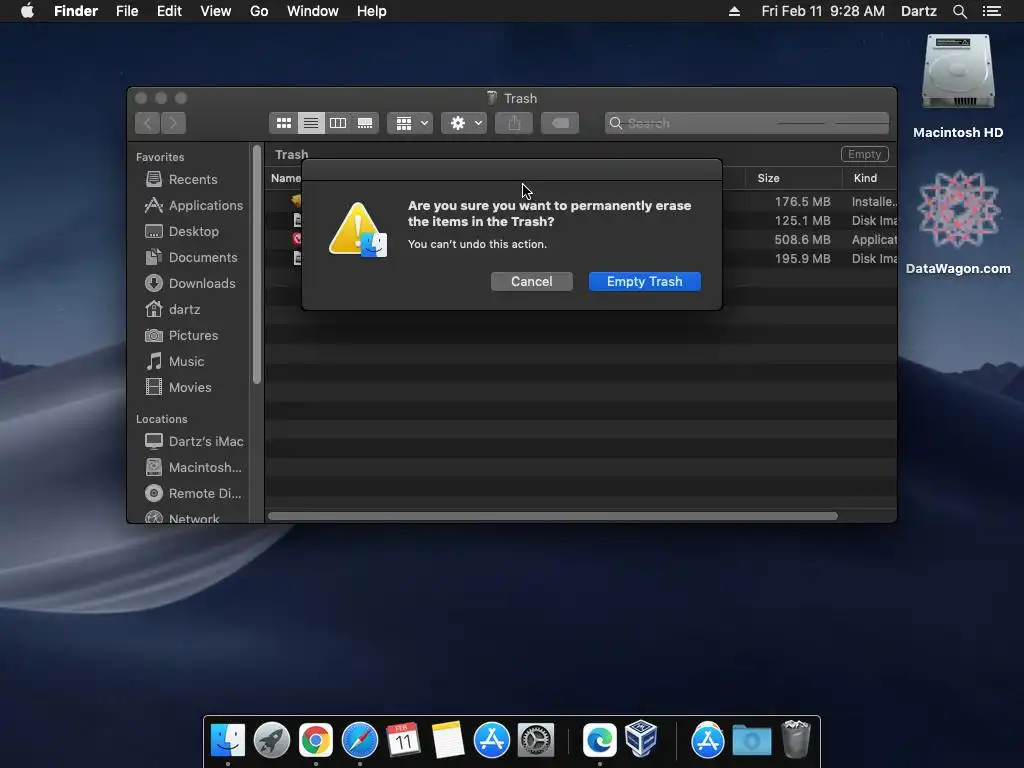Screen dimensions: 1024x768
Task: Open the Trash icon in the Dock
Action: click(795, 739)
